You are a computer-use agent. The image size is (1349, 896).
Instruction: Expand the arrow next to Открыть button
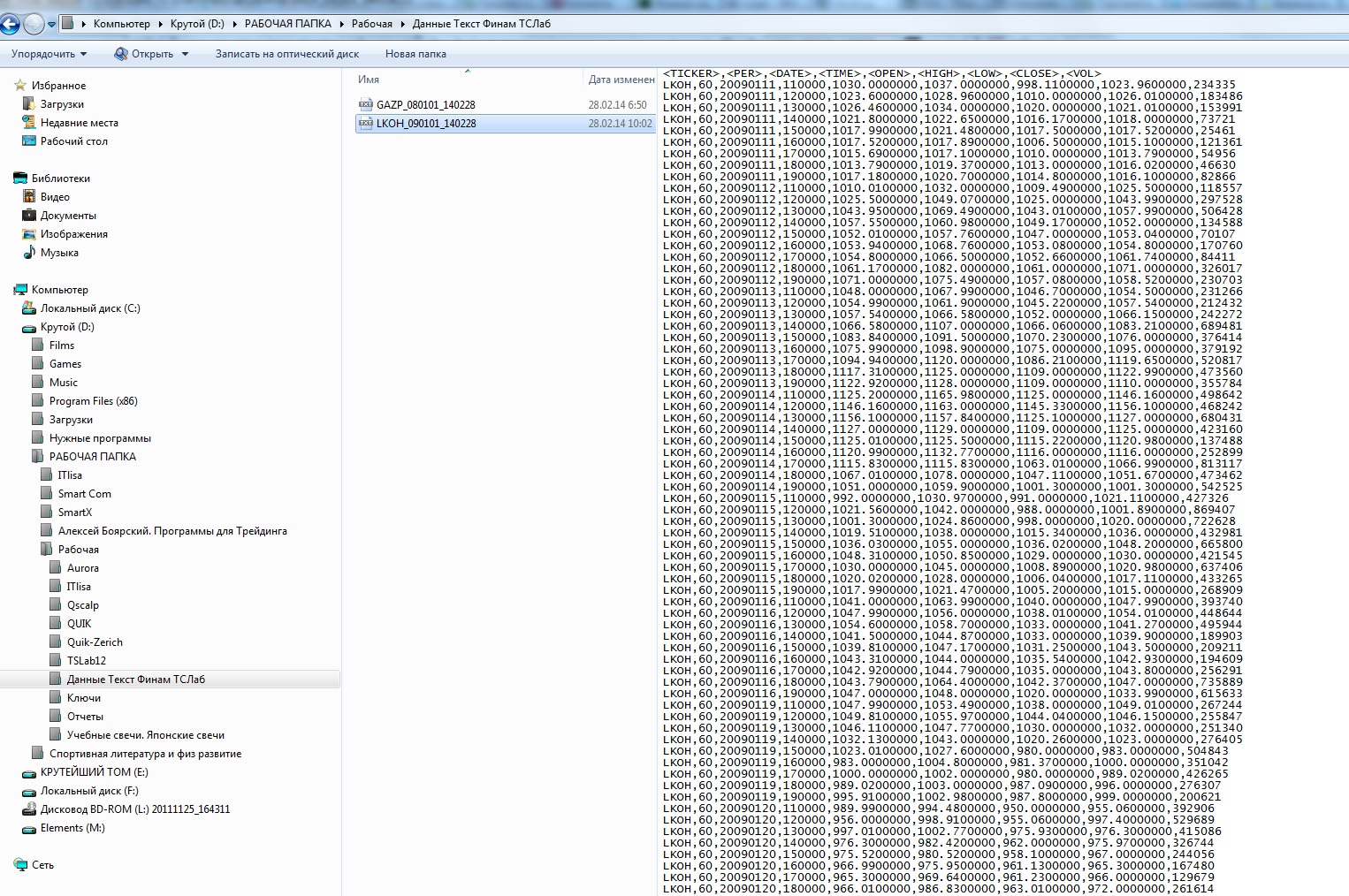pyautogui.click(x=186, y=54)
